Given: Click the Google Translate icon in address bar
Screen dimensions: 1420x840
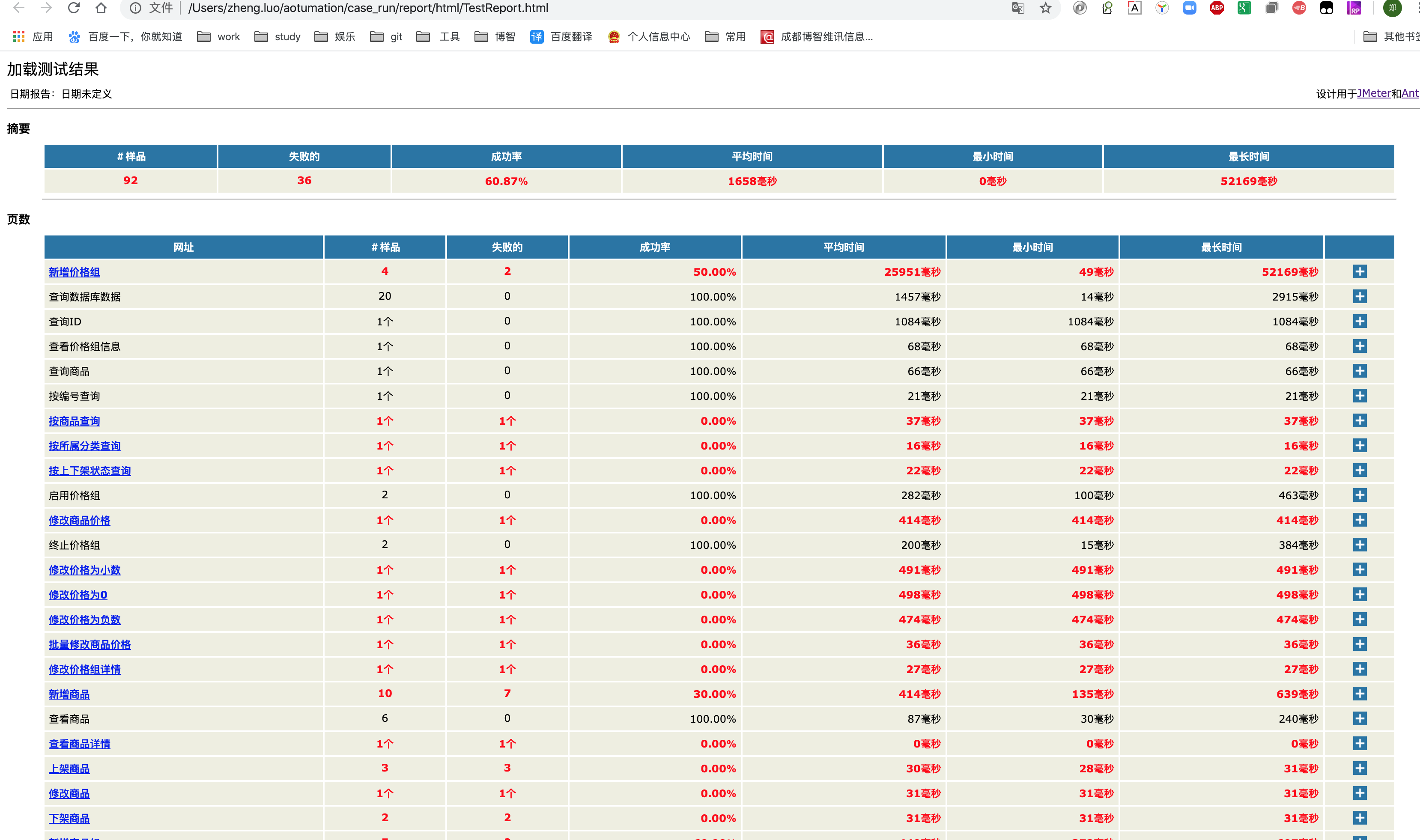Looking at the screenshot, I should point(1017,8).
